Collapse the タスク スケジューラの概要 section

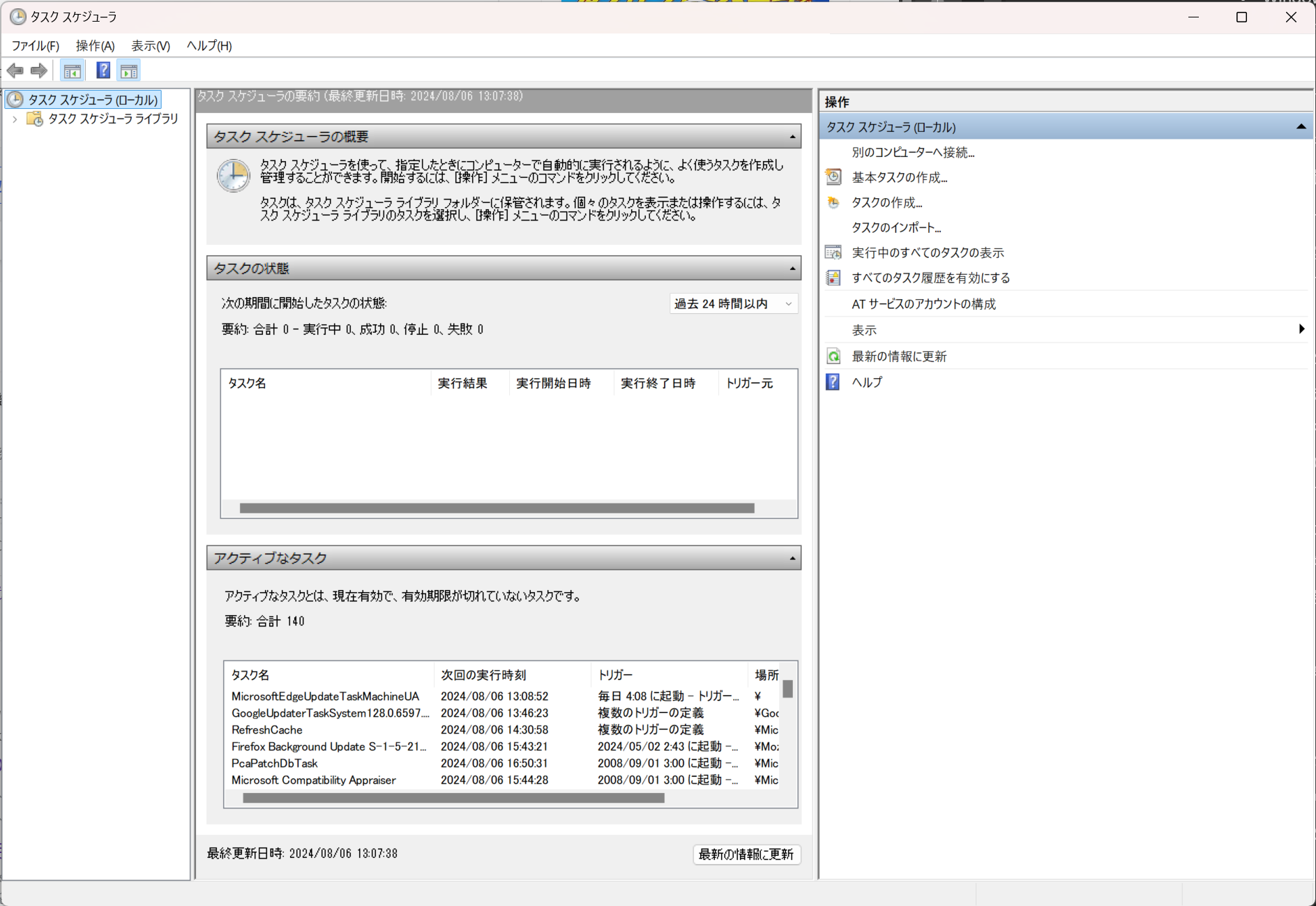tap(792, 137)
